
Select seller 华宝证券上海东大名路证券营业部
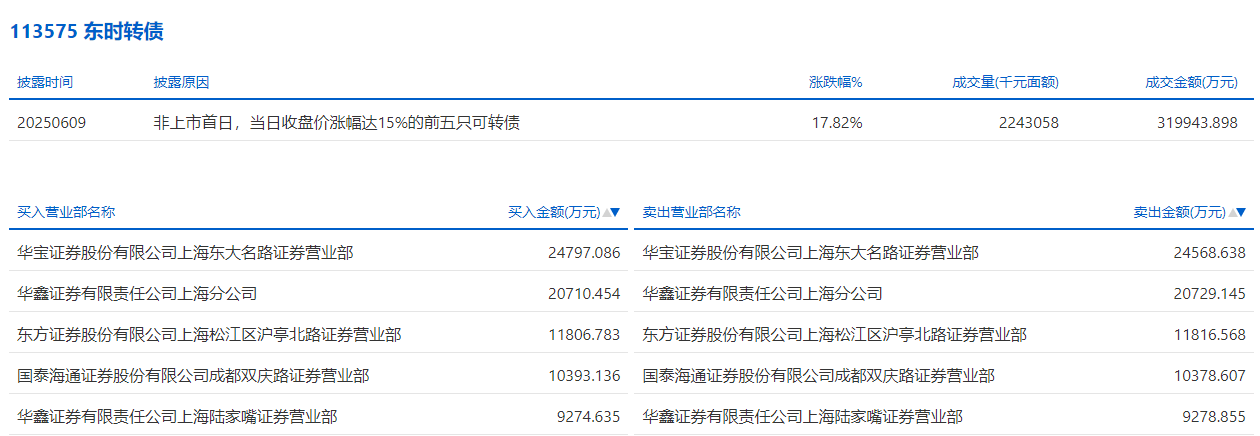point(810,253)
